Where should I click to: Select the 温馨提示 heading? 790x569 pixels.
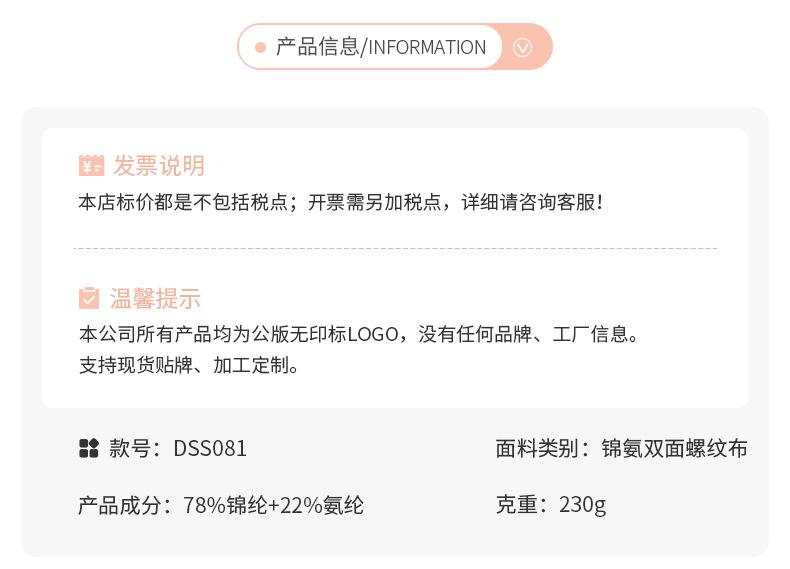[x=155, y=298]
